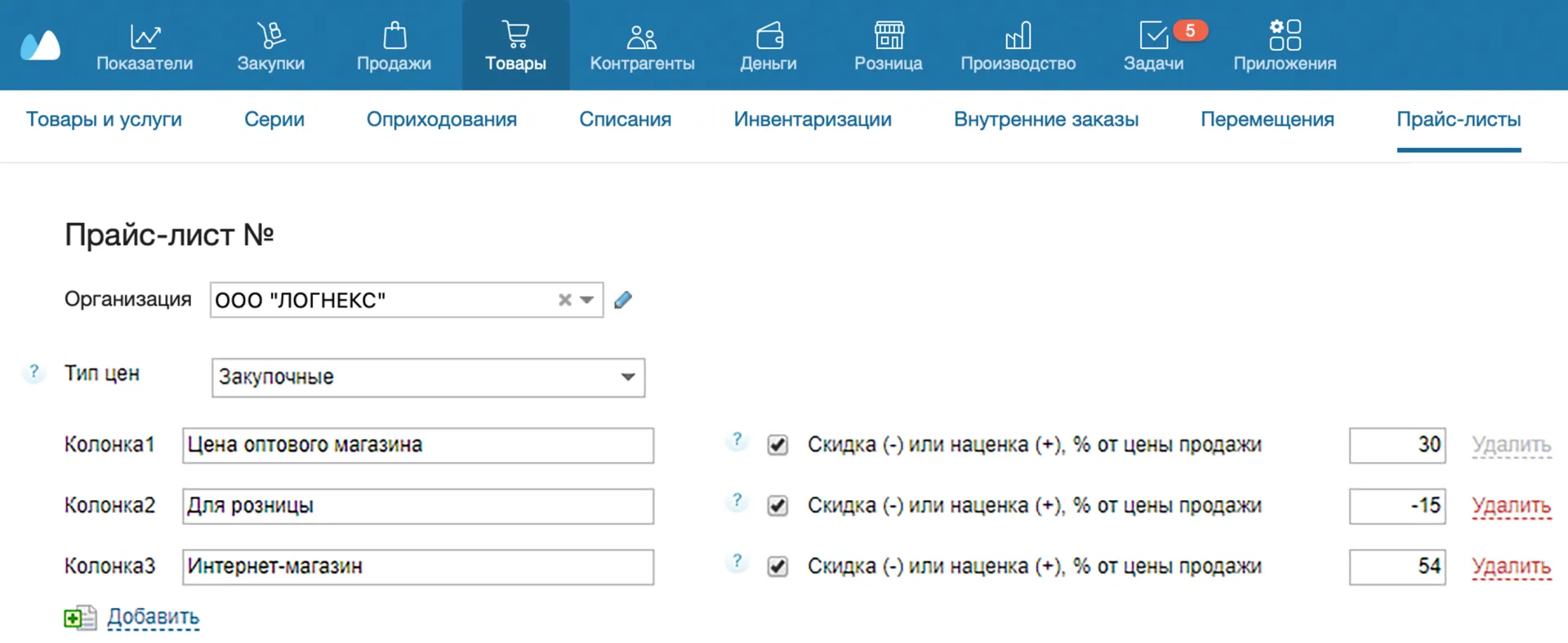
Task: Open the Розница section
Action: point(889,47)
